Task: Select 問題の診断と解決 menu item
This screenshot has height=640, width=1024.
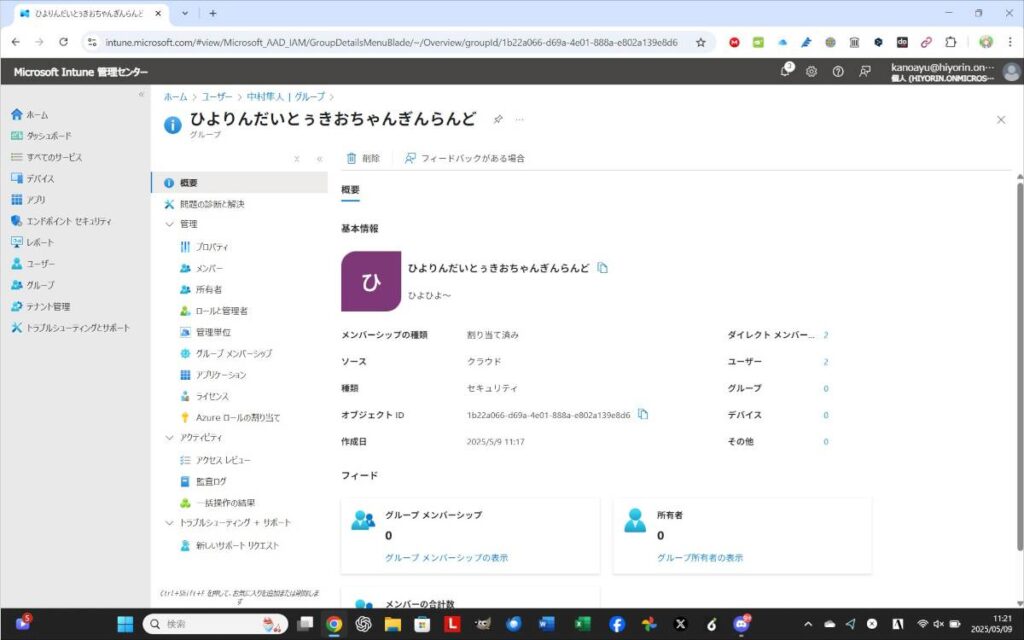Action: [204, 204]
